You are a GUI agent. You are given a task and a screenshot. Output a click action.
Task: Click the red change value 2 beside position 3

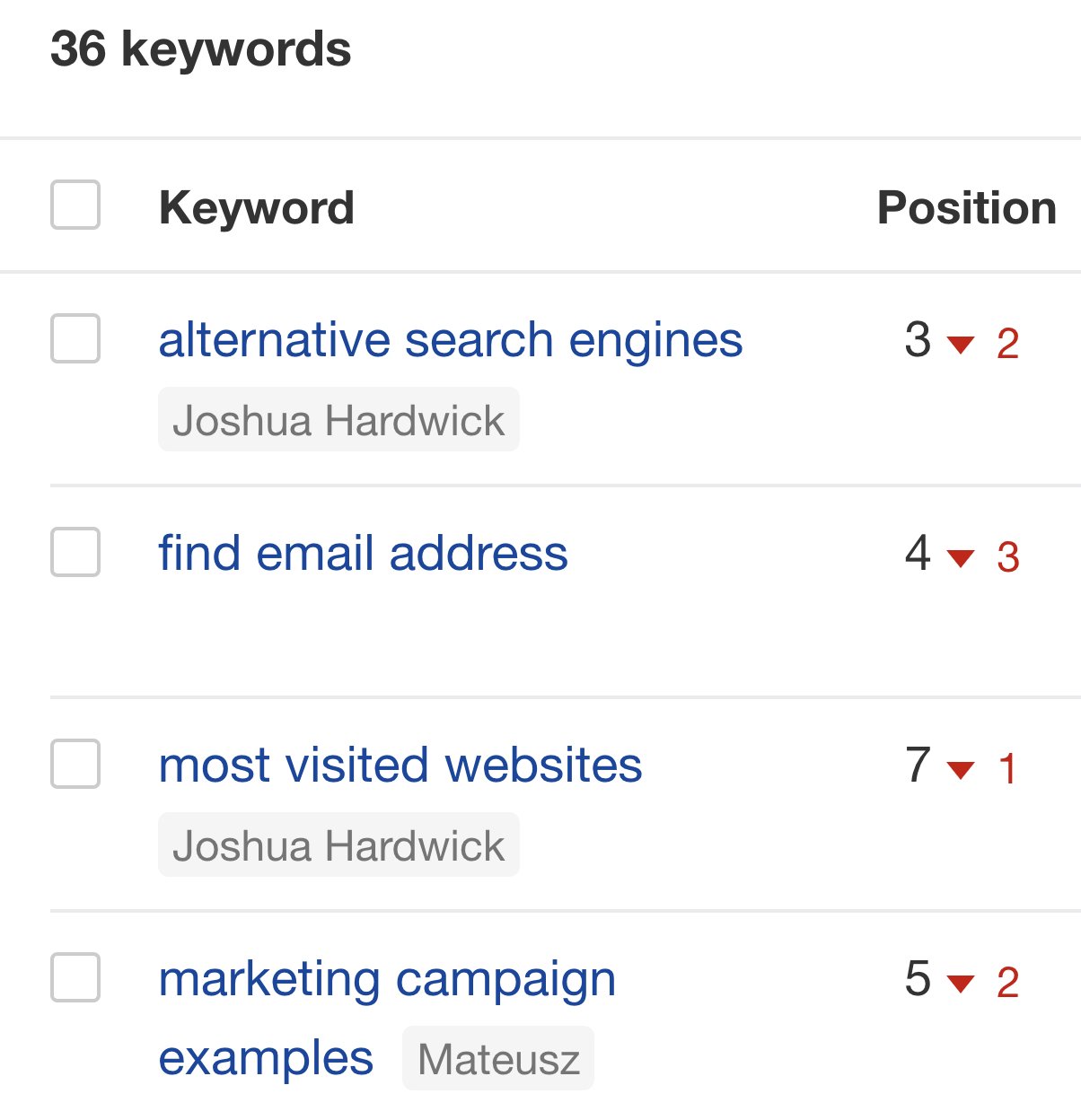pos(1008,344)
